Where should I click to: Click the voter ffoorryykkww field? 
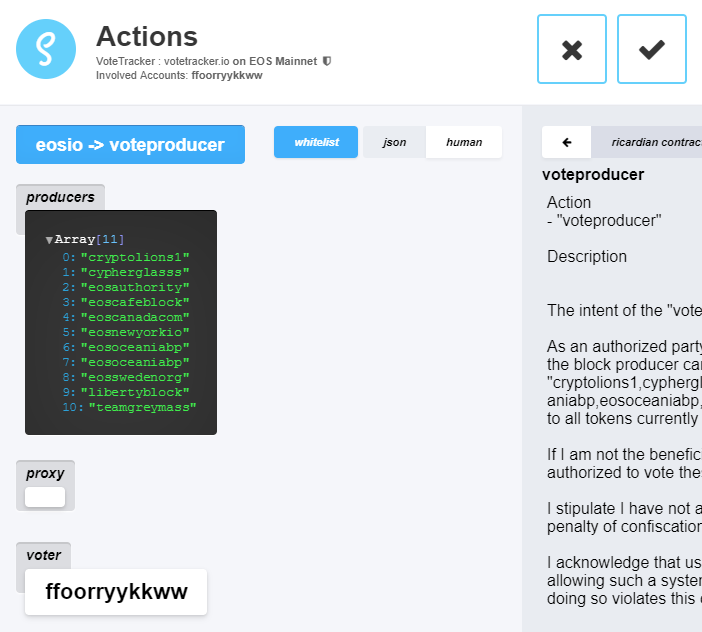point(116,592)
